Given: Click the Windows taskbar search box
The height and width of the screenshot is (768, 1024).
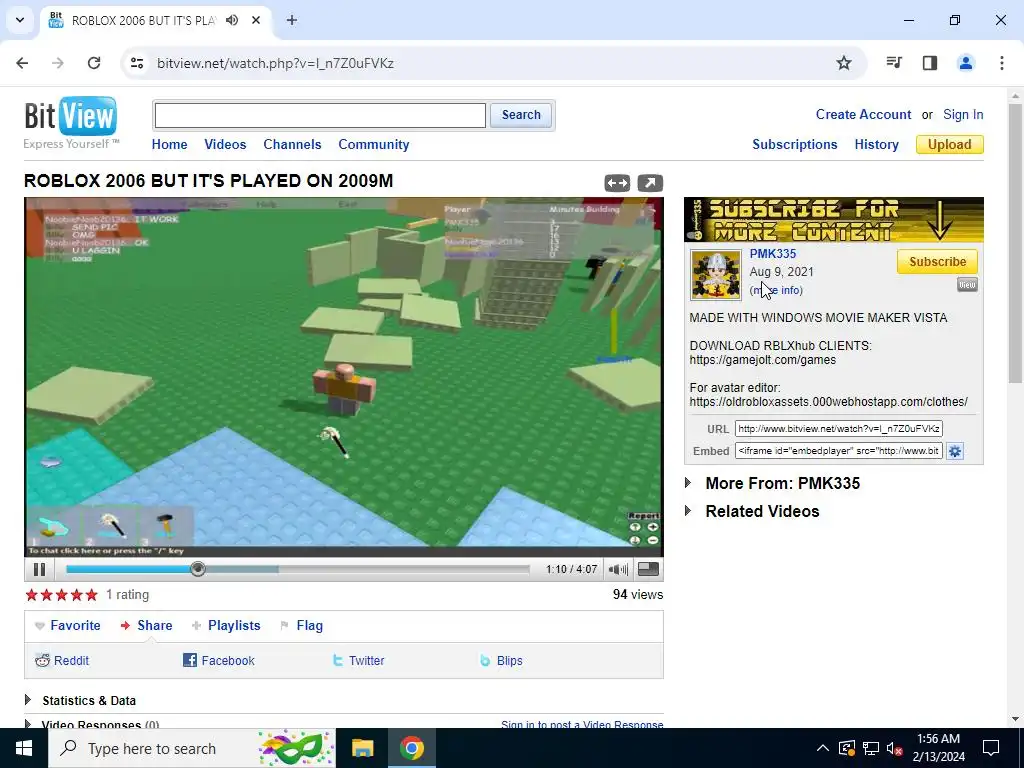Looking at the screenshot, I should coord(191,748).
